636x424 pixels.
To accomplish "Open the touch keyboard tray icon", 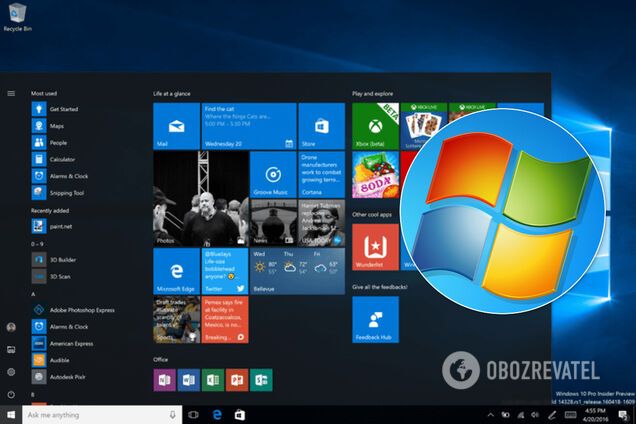I will pyautogui.click(x=570, y=415).
